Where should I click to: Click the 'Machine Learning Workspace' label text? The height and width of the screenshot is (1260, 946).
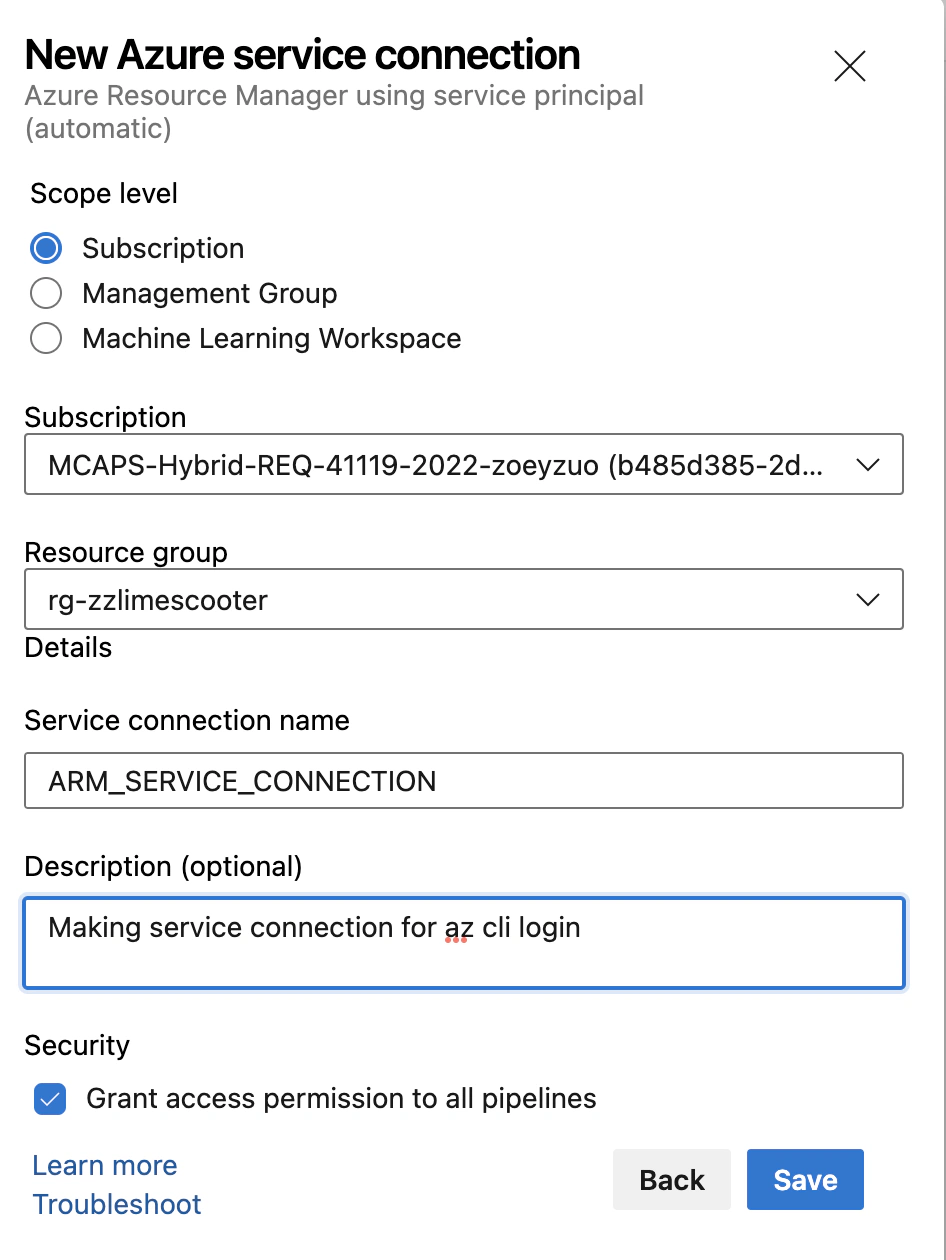coord(272,339)
